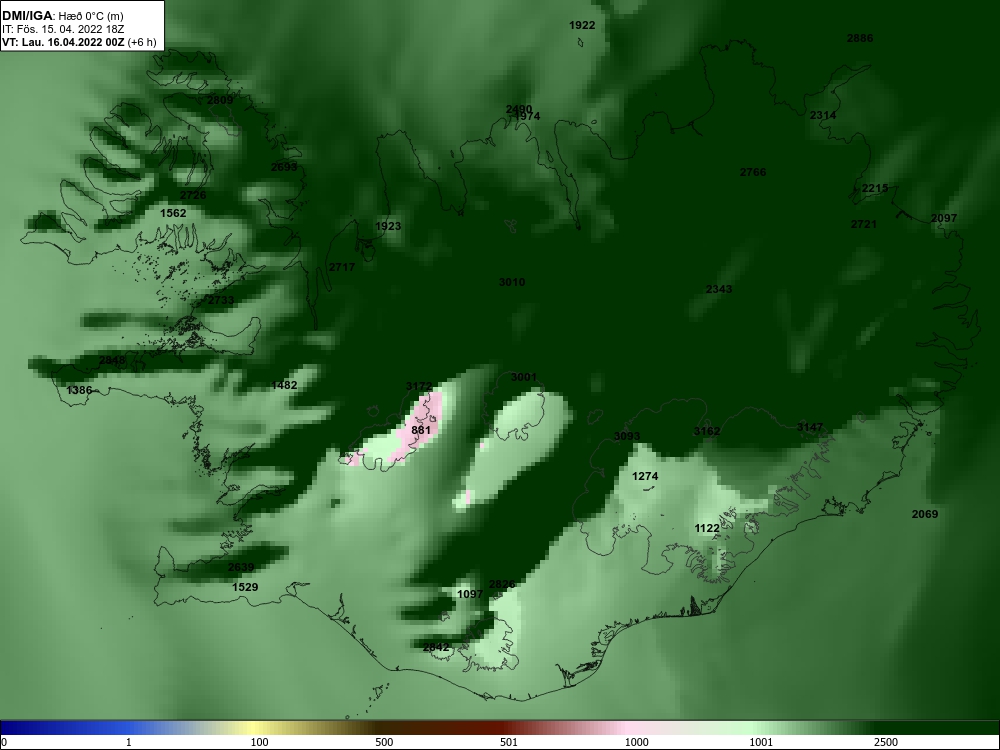1000x750 pixels.
Task: Click the value label 2826
Action: click(502, 584)
